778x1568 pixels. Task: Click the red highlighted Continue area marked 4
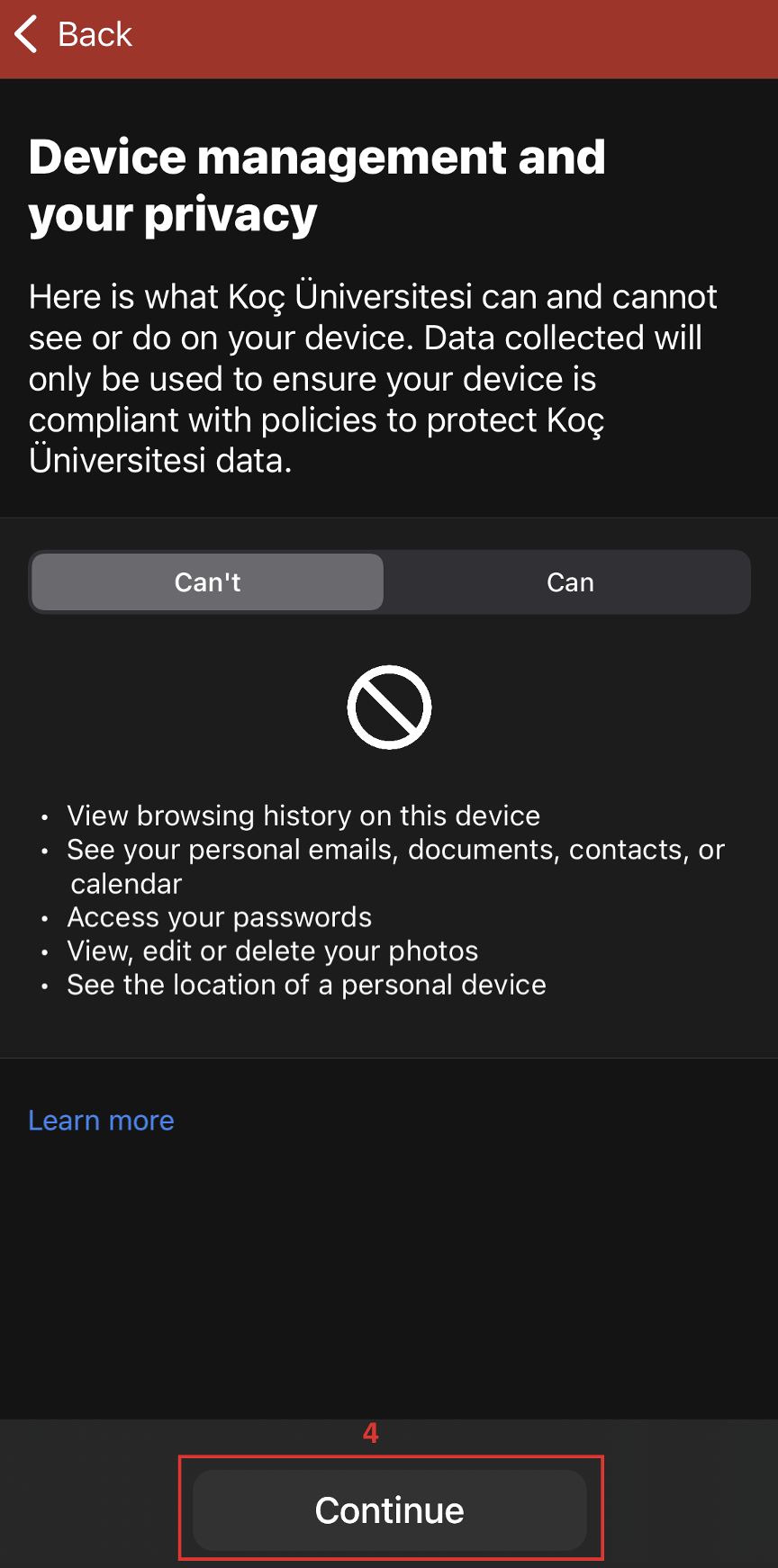coord(389,1509)
